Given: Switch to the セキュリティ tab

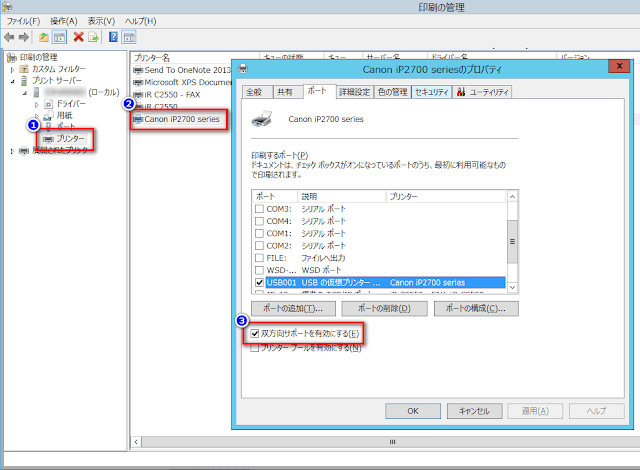Looking at the screenshot, I should click(x=432, y=92).
